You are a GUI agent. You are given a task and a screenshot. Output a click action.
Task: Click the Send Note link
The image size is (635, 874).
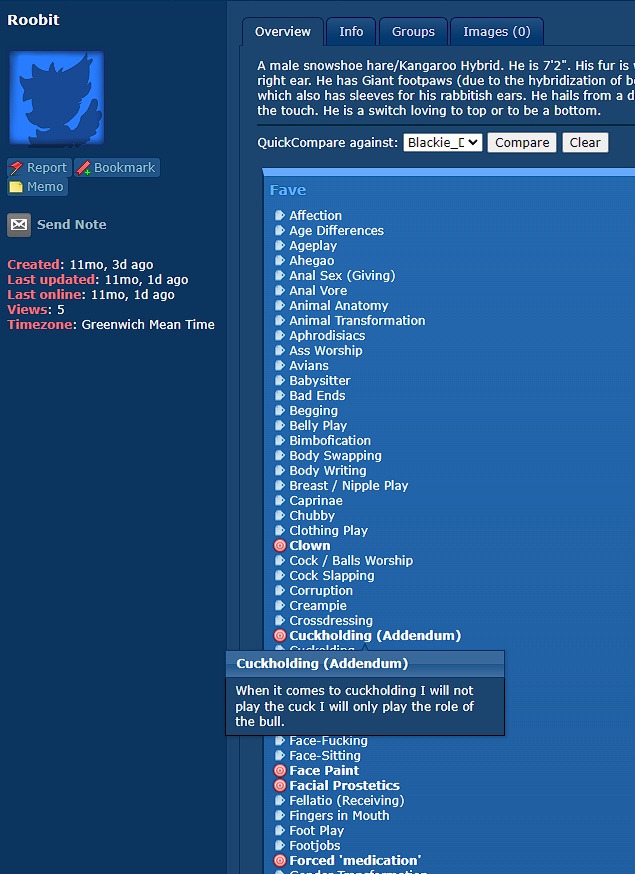pos(71,225)
